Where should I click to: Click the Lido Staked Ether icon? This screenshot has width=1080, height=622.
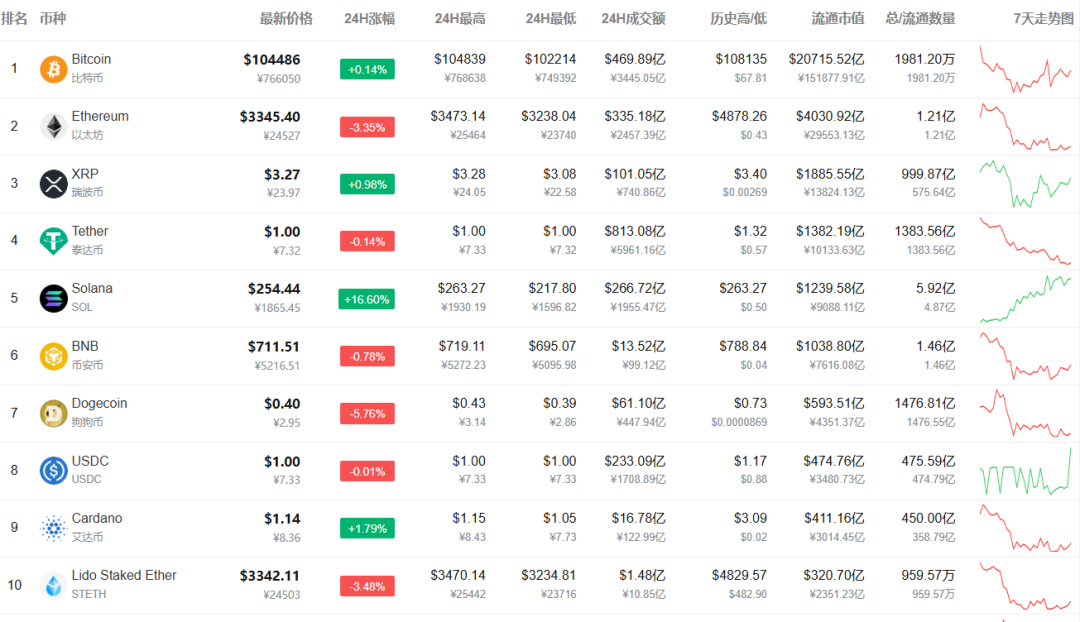tap(53, 585)
